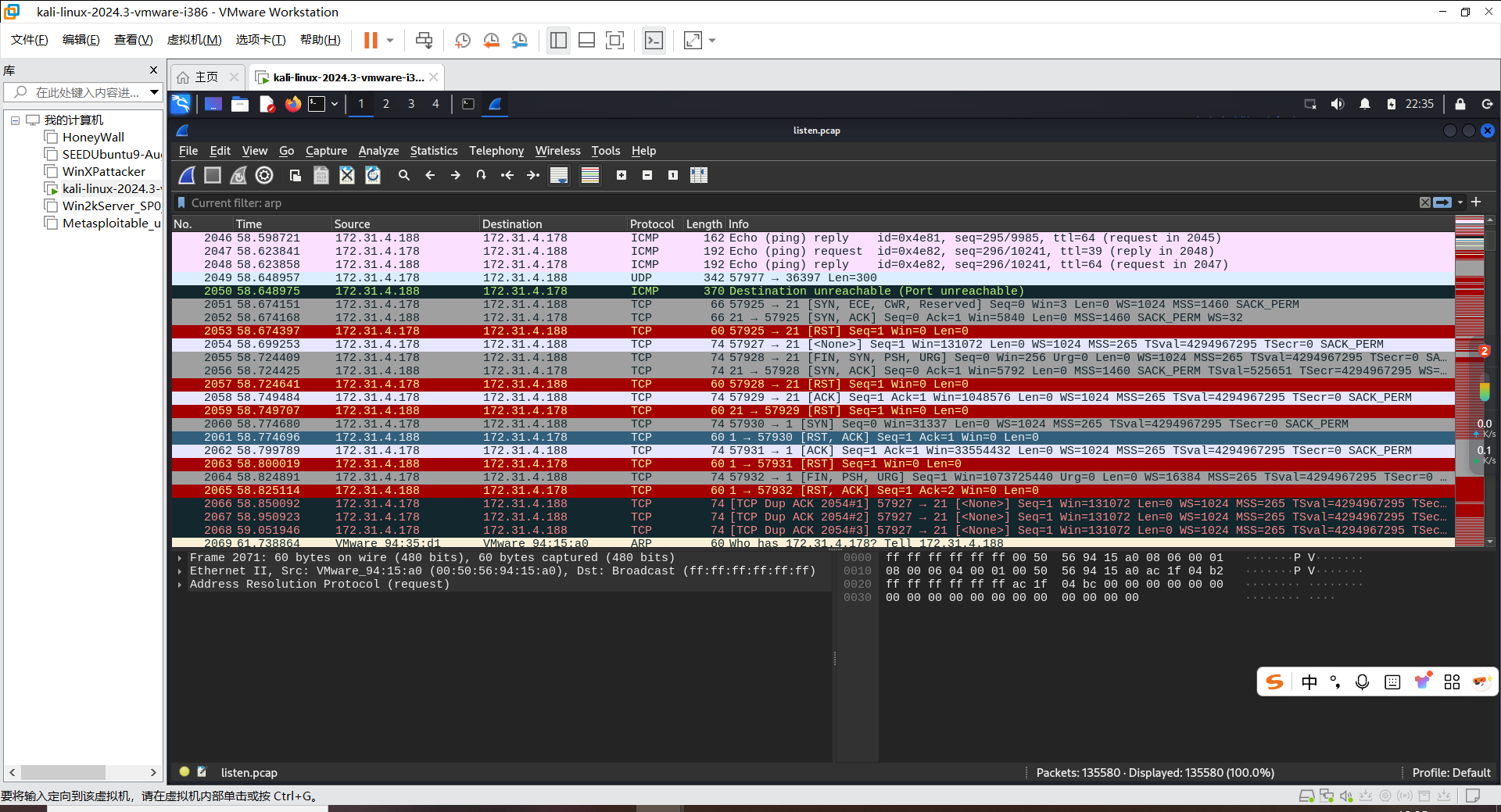This screenshot has width=1501, height=812.
Task: Open the display filter history dropdown
Action: point(1460,203)
